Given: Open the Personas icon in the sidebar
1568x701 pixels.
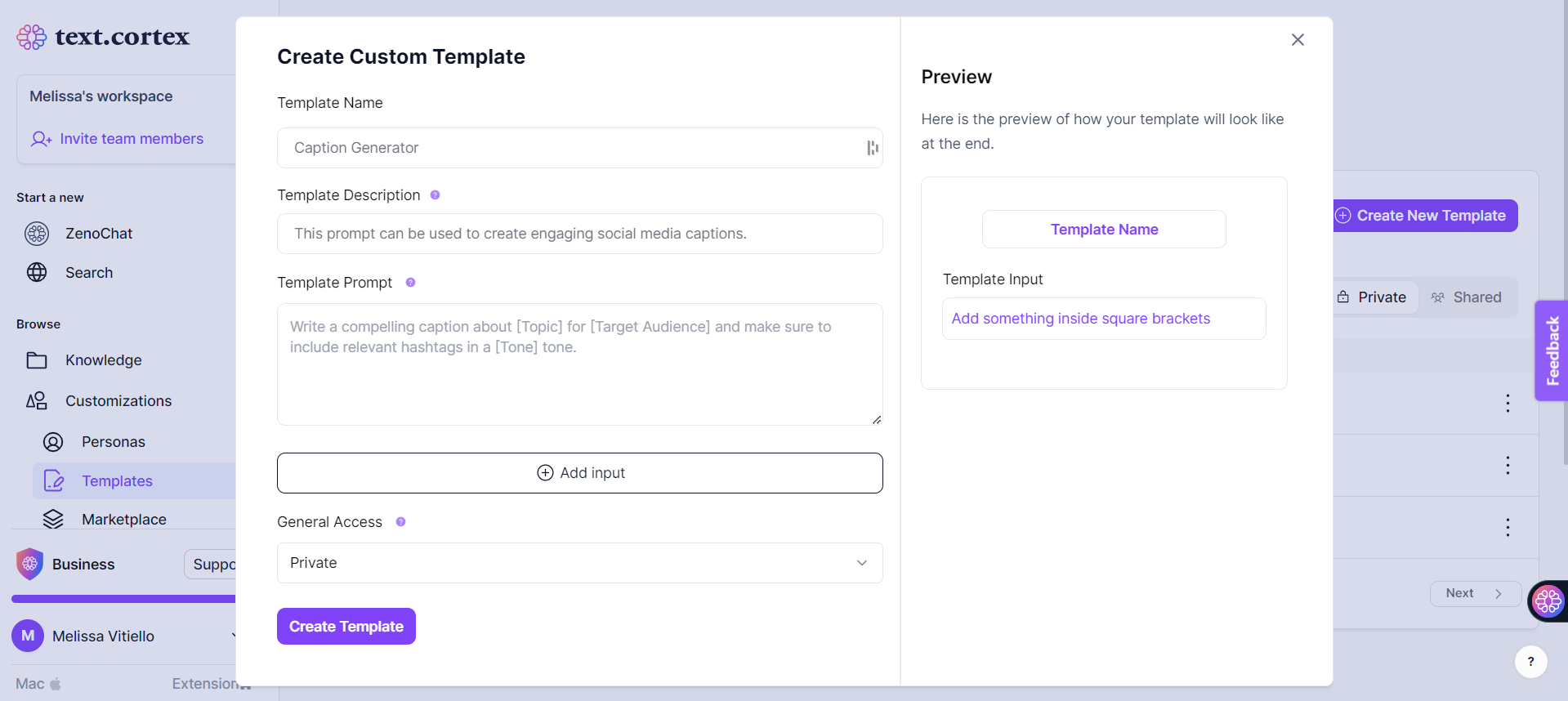Looking at the screenshot, I should point(53,442).
